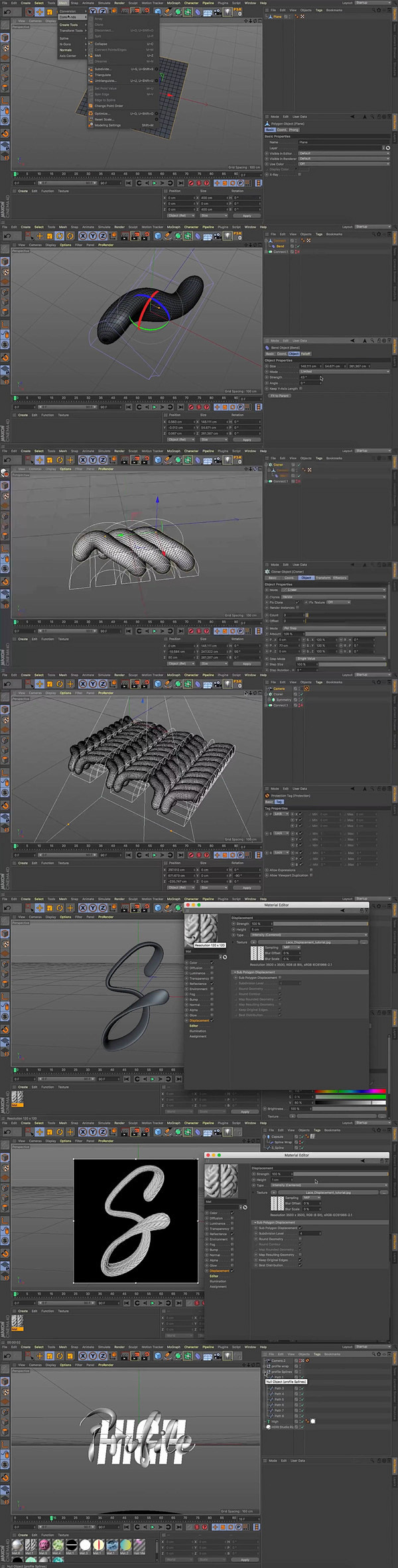Toggle Z-axis lock above the Cloner viewport
398x1568 pixels.
102,460
